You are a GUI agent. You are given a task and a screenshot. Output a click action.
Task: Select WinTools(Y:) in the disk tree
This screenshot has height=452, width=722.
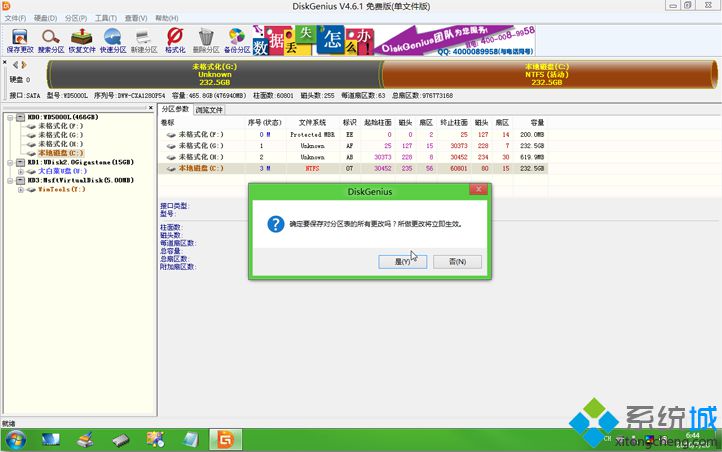click(61, 189)
